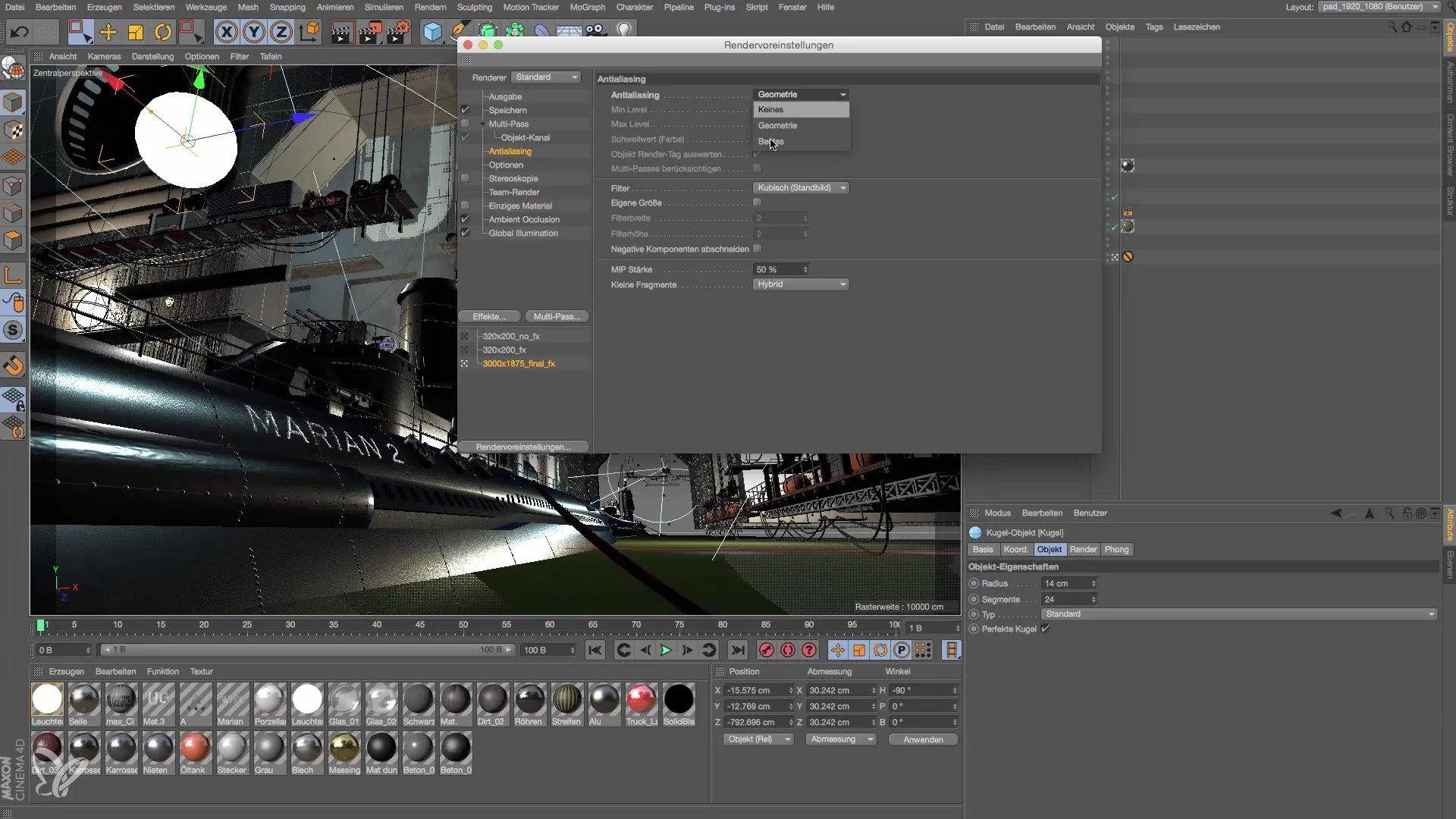Toggle parameter key P icon
Viewport: 1456px width, 819px height.
point(901,650)
